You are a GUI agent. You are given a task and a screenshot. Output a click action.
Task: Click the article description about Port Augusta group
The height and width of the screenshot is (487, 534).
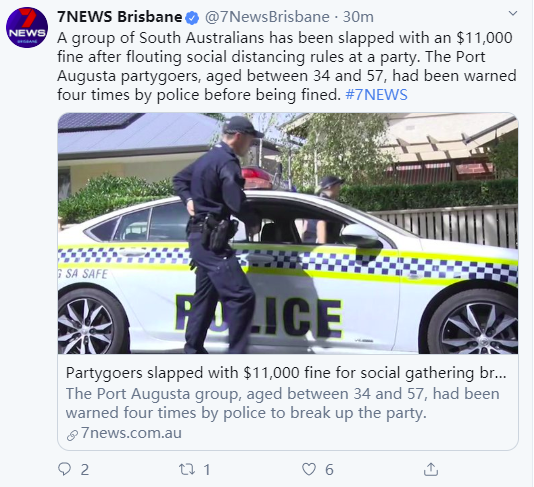click(282, 403)
